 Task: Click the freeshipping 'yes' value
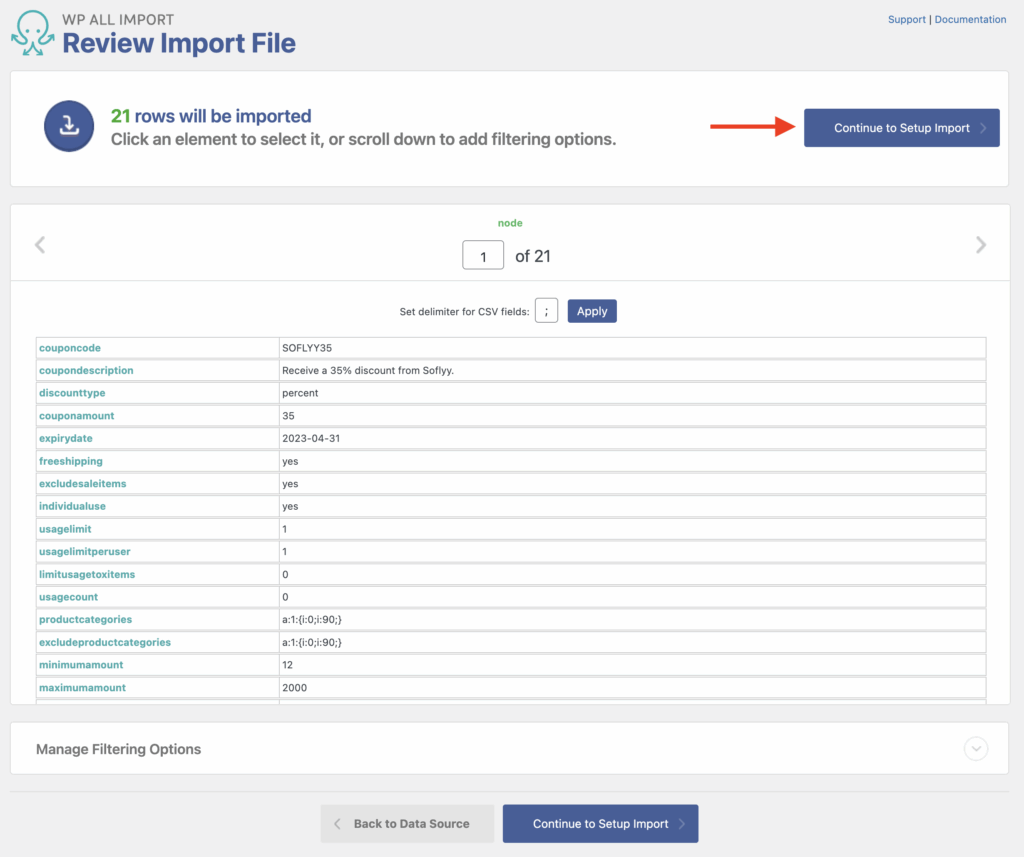pos(290,461)
